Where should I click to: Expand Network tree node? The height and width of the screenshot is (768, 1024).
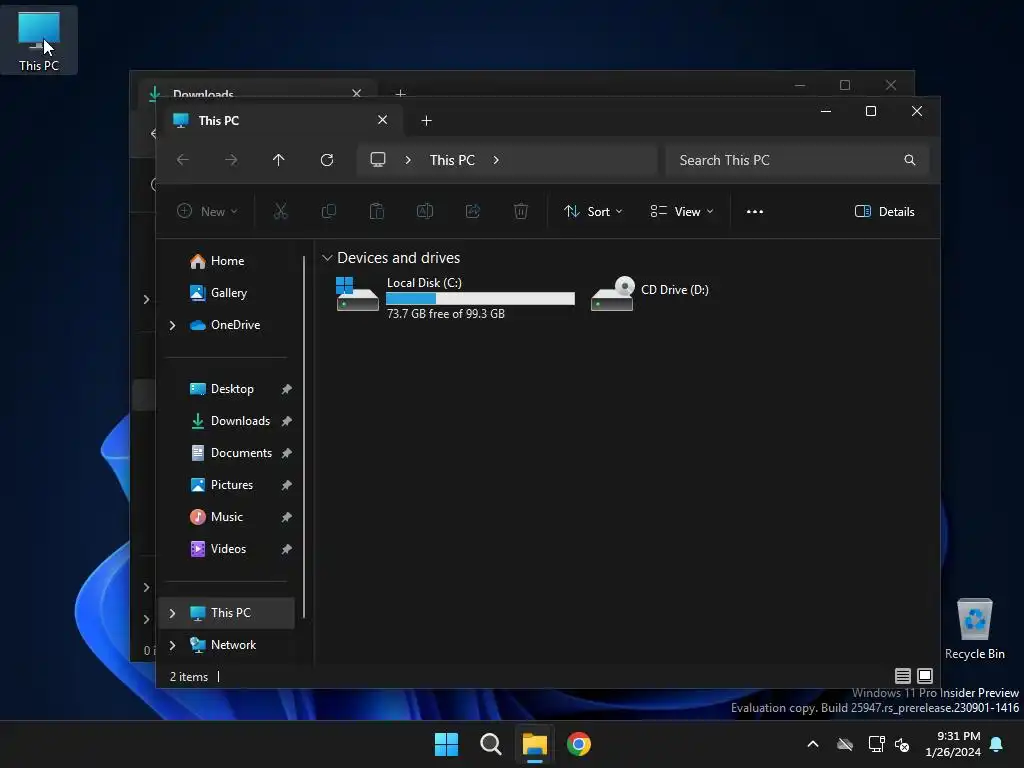172,645
